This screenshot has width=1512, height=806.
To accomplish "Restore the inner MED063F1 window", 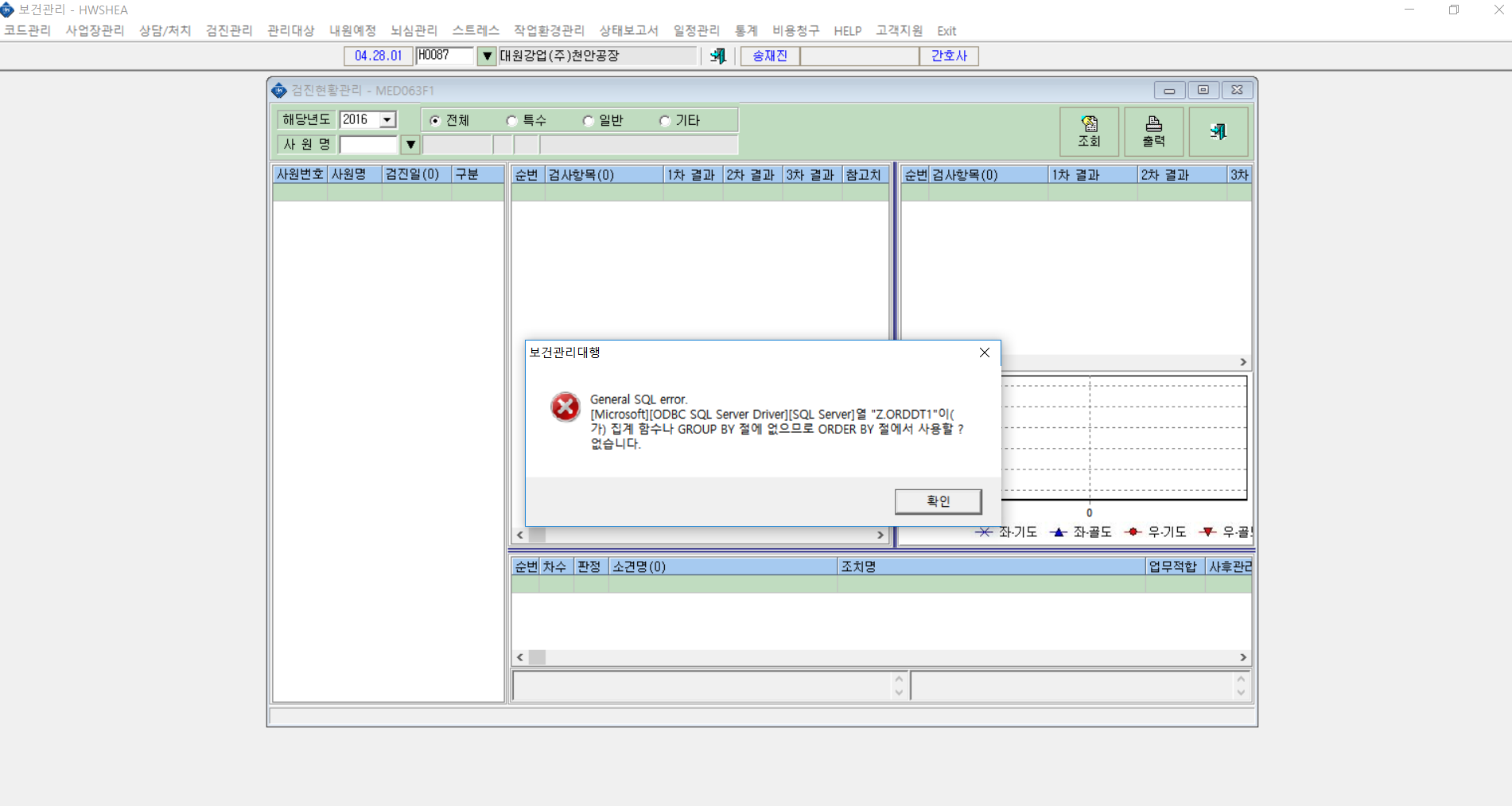I will pyautogui.click(x=1203, y=90).
